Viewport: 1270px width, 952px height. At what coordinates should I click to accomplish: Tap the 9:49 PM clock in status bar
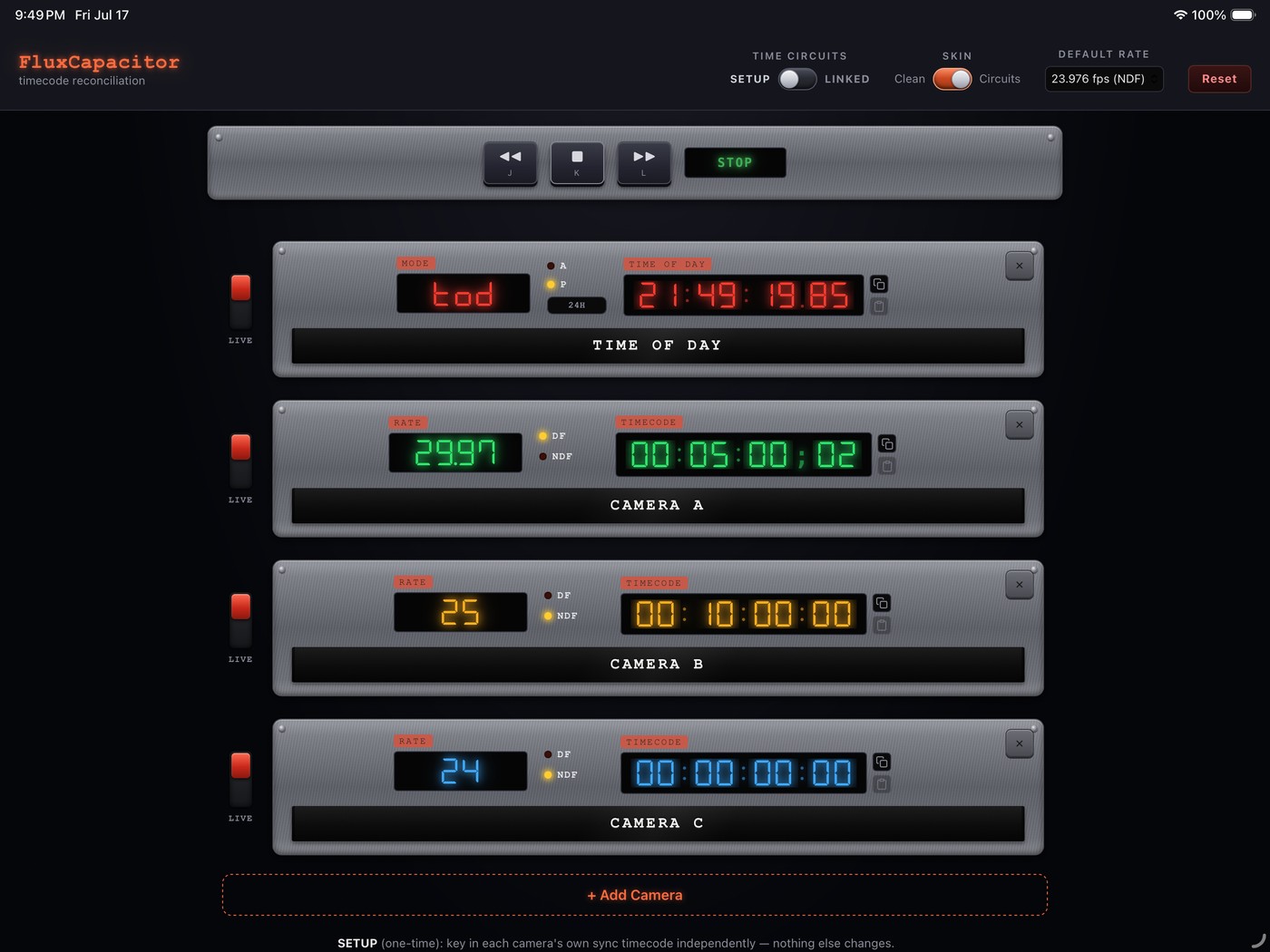pos(40,15)
